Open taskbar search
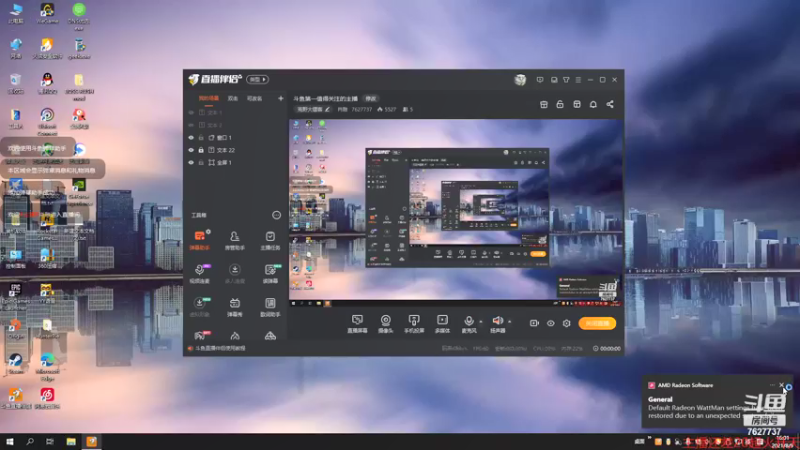Screen dimensions: 800x450 click(x=30, y=441)
